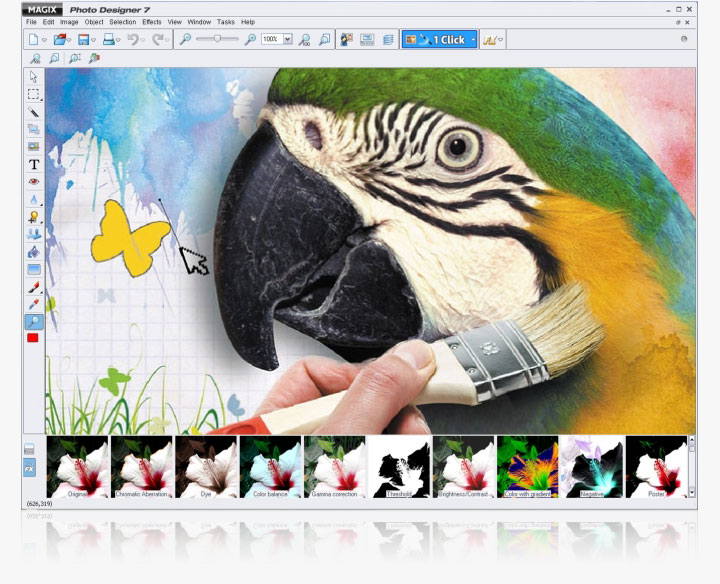This screenshot has width=720, height=584.
Task: Expand the Redo history dropdown arrow
Action: coord(167,40)
